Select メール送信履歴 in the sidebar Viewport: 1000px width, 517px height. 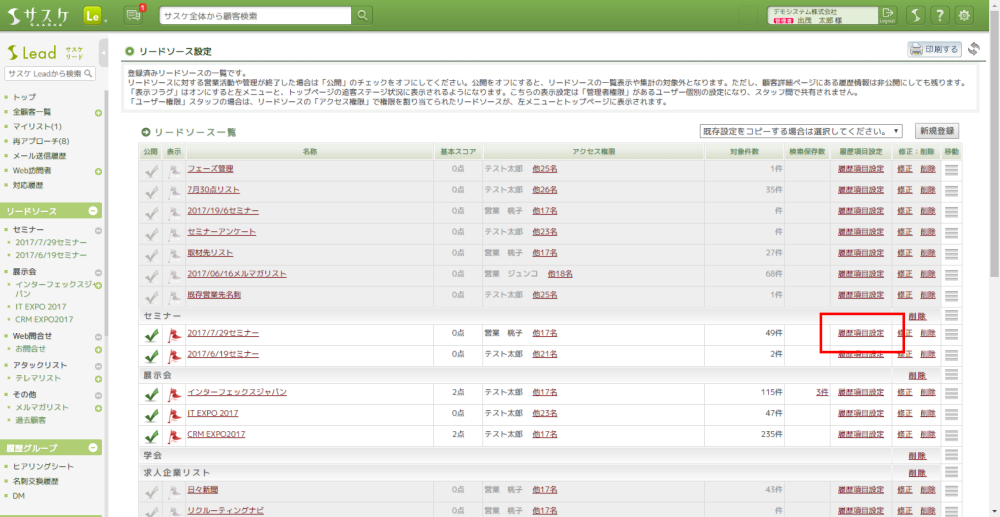41,156
